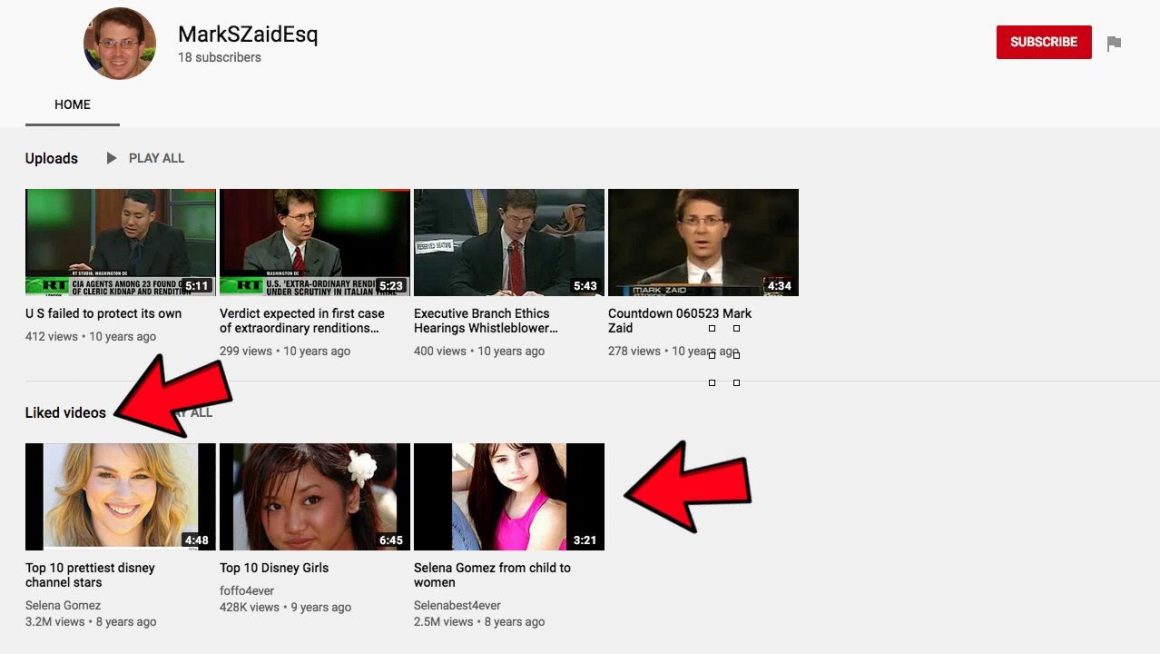1160x654 pixels.
Task: Click the 'Top 10 Disney Girls' title
Action: tap(274, 568)
